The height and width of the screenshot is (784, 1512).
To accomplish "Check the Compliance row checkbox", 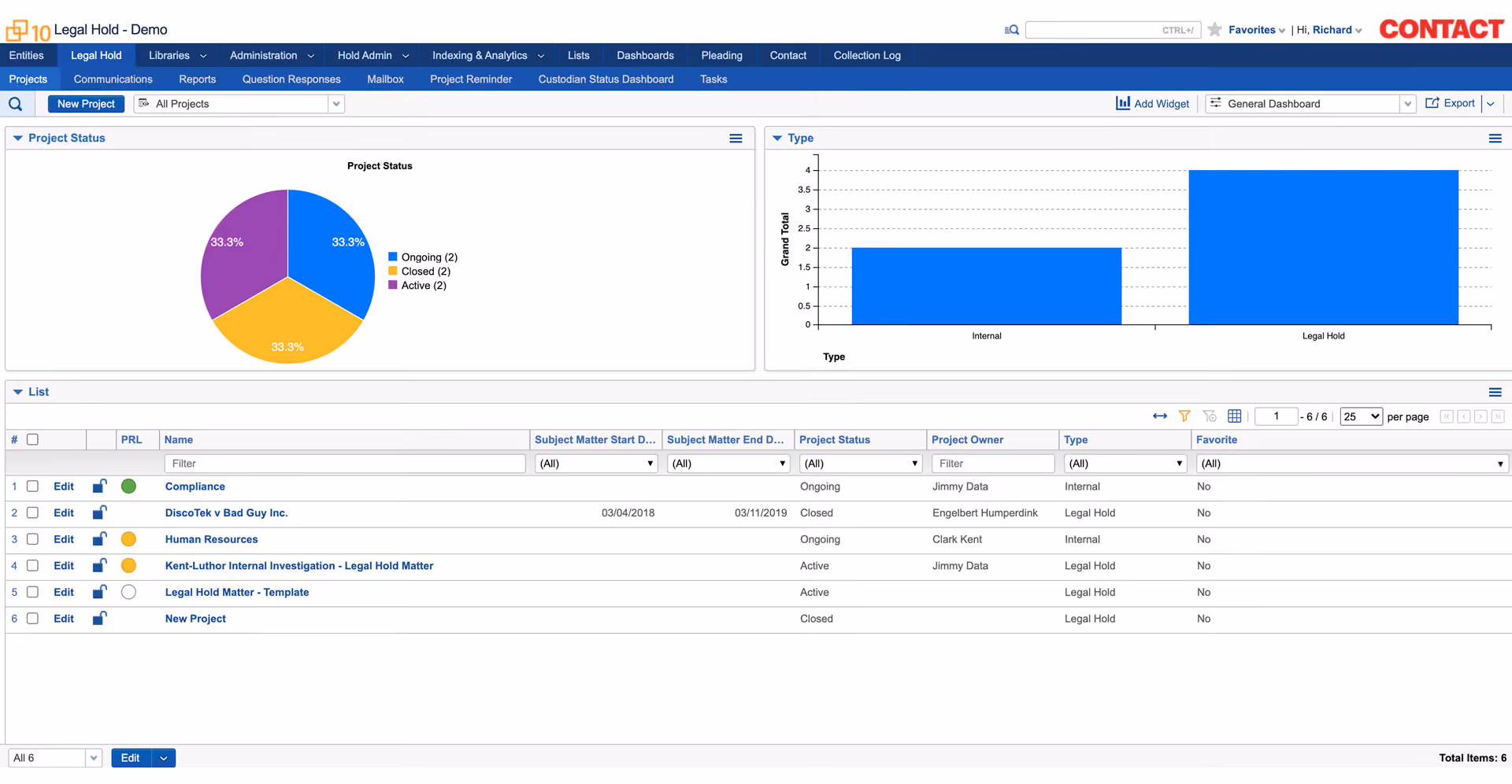I will pyautogui.click(x=32, y=486).
